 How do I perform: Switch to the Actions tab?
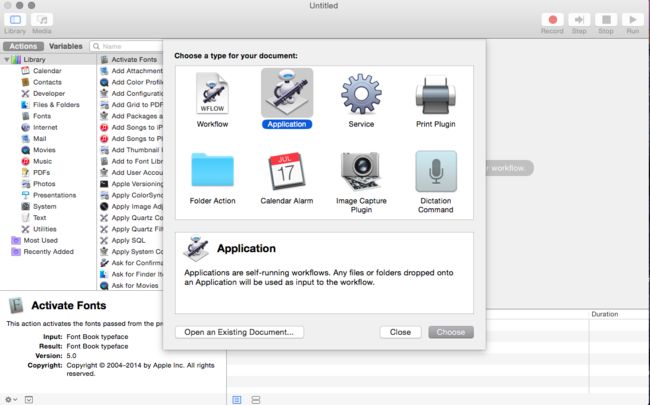tap(23, 46)
